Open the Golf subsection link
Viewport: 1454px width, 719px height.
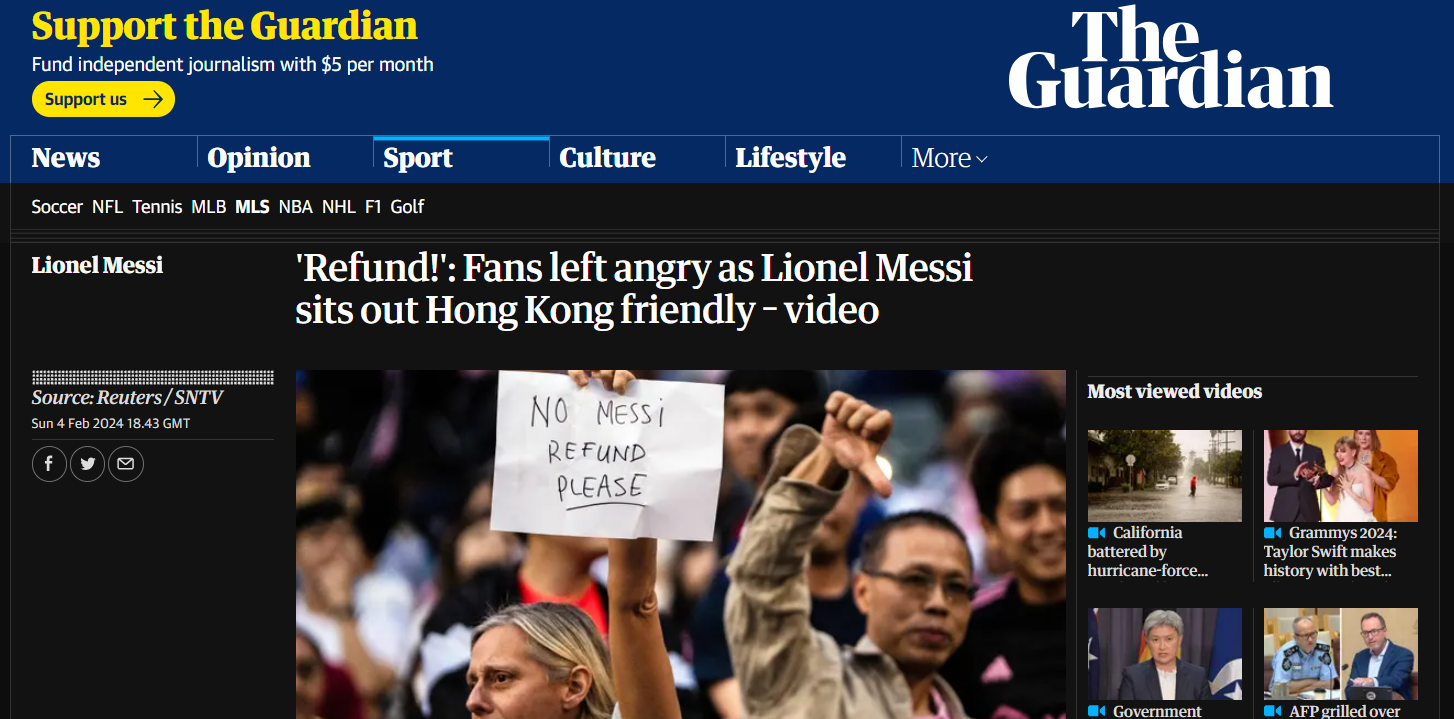(x=407, y=207)
